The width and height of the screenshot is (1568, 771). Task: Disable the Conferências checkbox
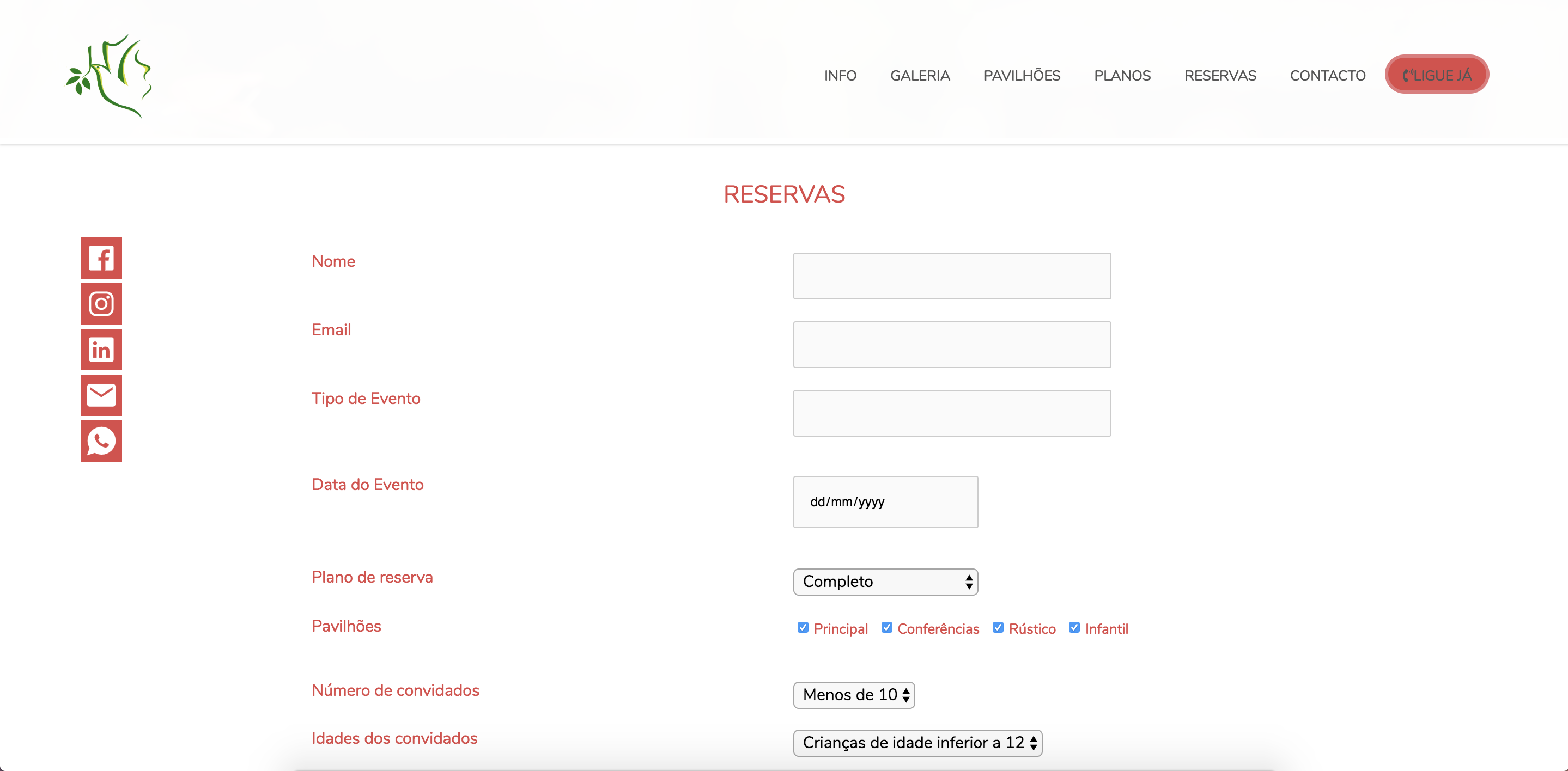[888, 627]
